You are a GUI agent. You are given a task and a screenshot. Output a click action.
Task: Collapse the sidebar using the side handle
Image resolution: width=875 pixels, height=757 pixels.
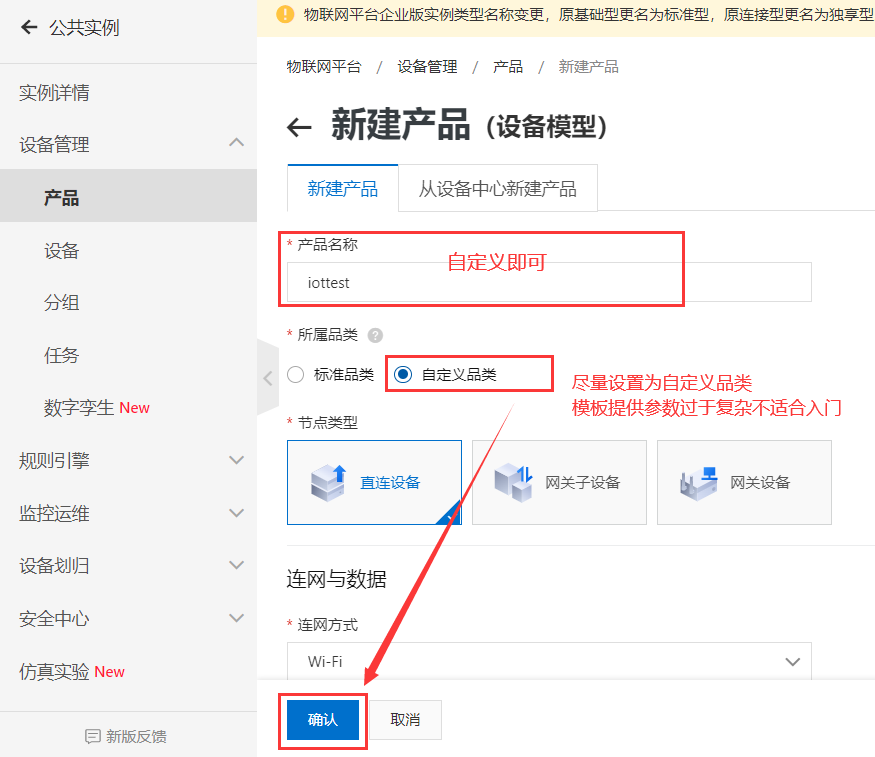click(x=267, y=378)
